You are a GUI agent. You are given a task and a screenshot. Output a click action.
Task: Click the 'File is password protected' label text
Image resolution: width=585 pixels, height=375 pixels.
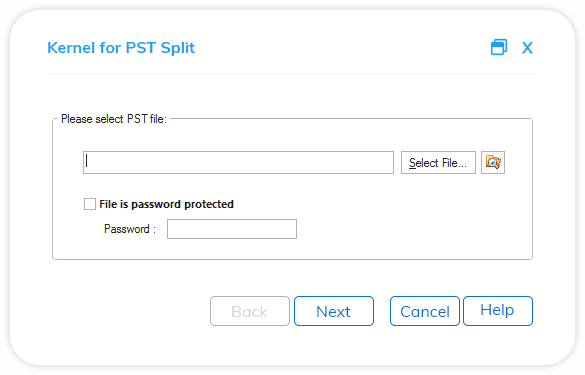coord(166,204)
